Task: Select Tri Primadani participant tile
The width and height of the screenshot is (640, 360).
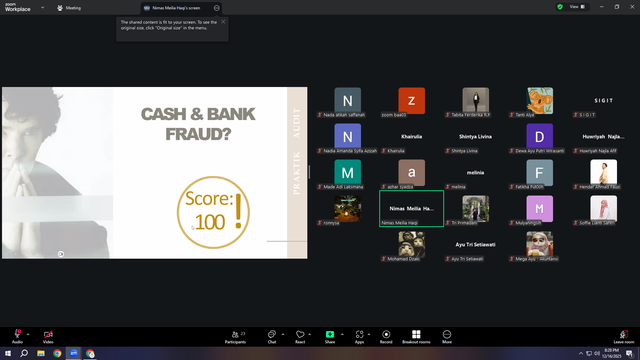Action: pyautogui.click(x=476, y=210)
